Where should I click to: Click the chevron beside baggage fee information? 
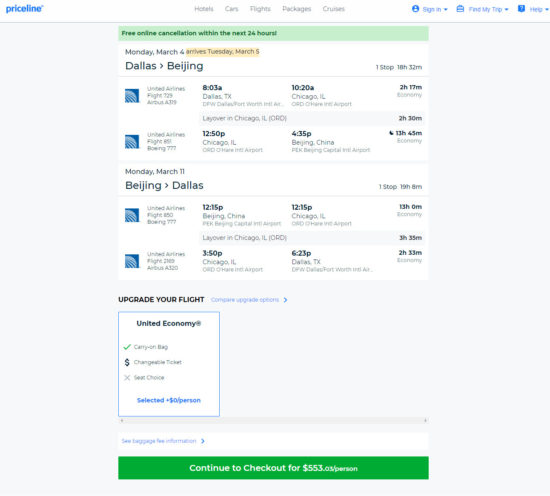tap(203, 441)
